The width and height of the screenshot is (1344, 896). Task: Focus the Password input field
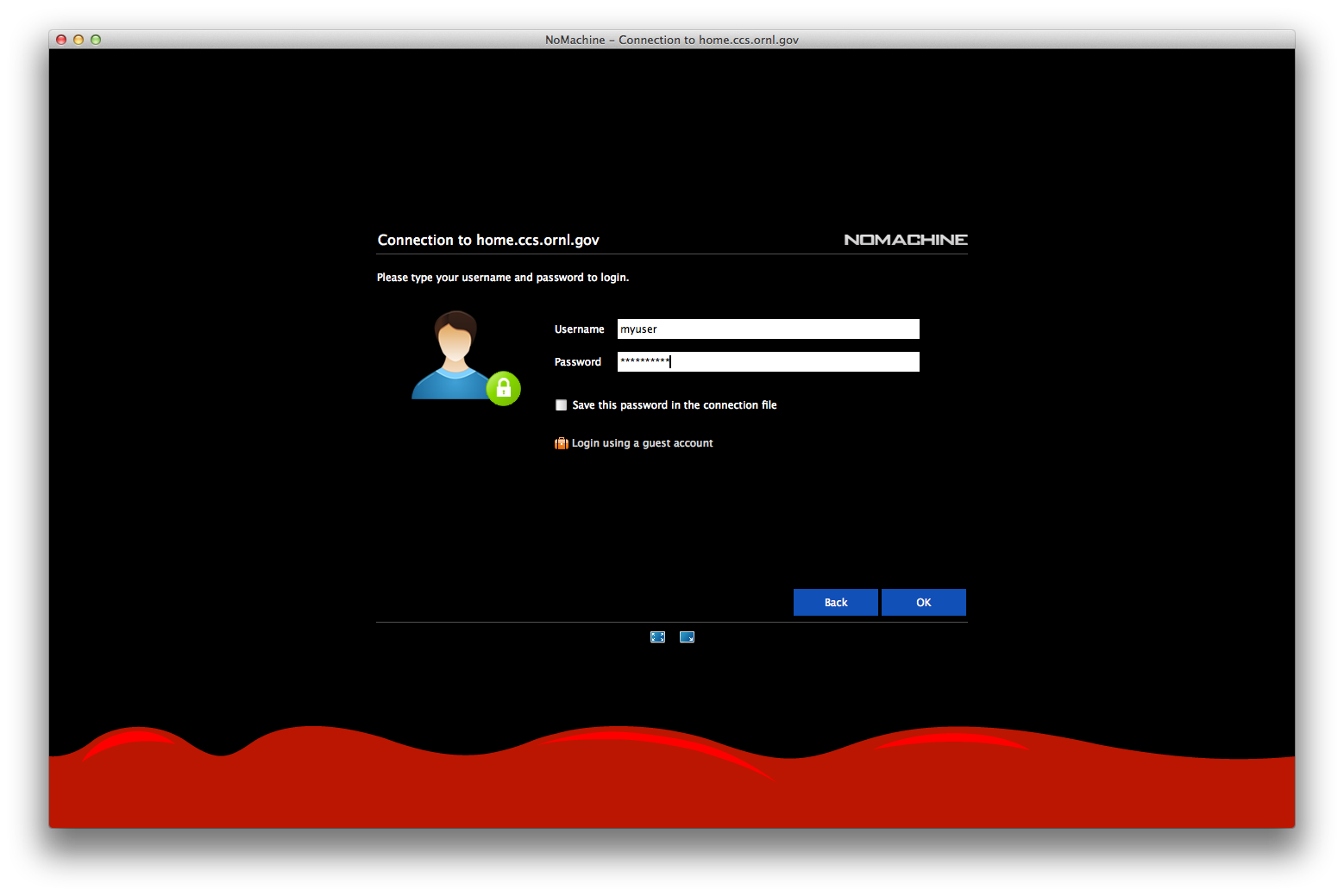click(x=769, y=362)
